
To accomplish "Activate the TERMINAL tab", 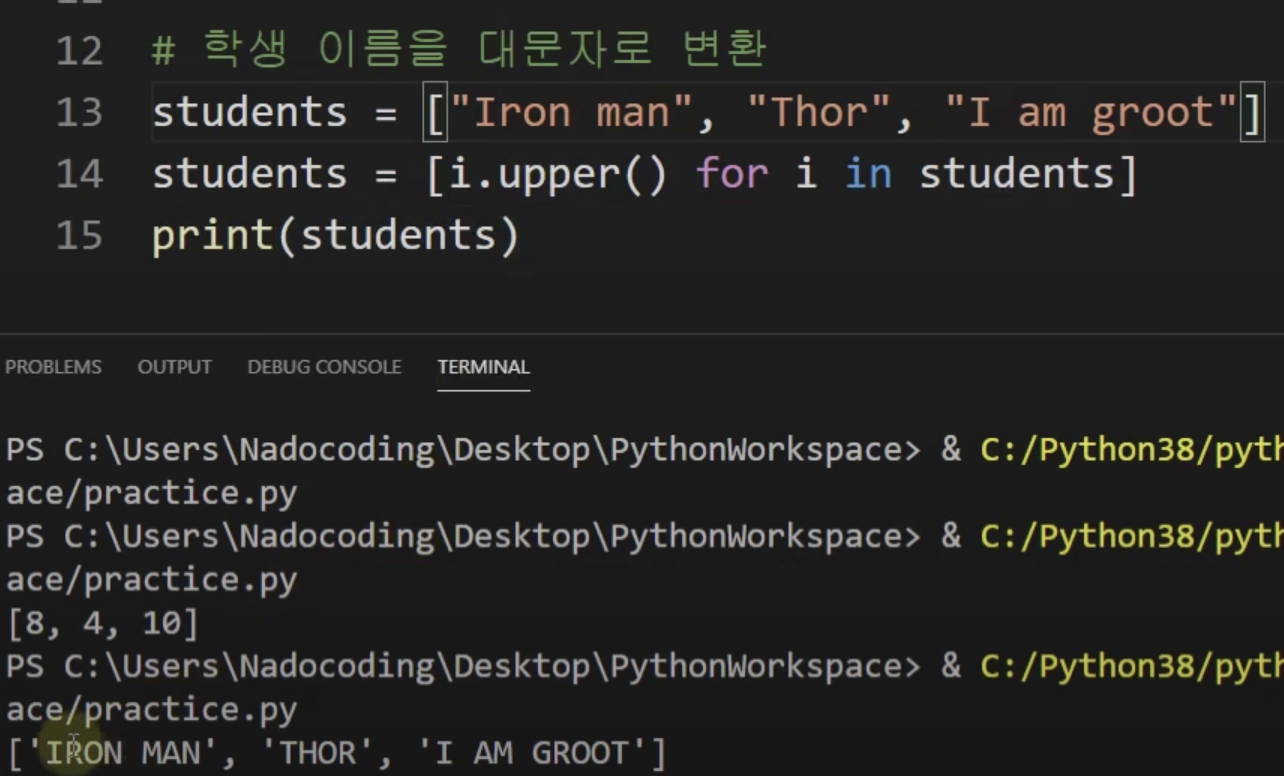I will pyautogui.click(x=483, y=367).
